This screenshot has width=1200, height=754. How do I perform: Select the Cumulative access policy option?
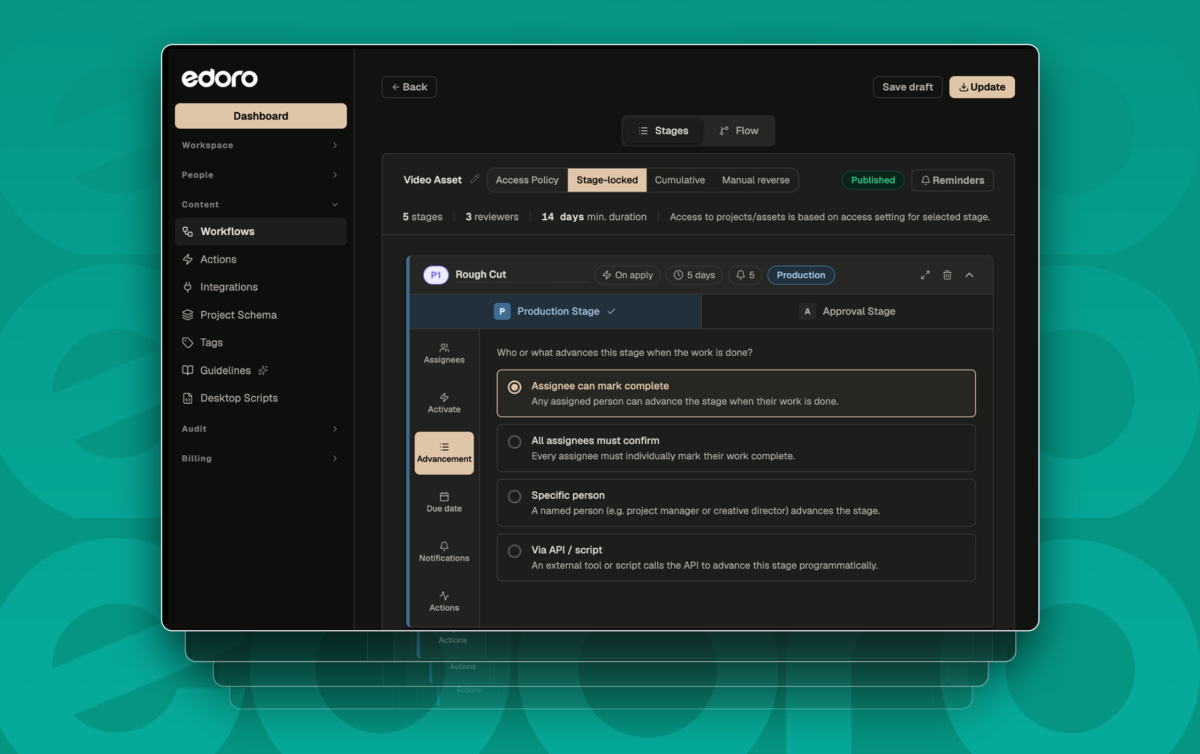pyautogui.click(x=680, y=180)
